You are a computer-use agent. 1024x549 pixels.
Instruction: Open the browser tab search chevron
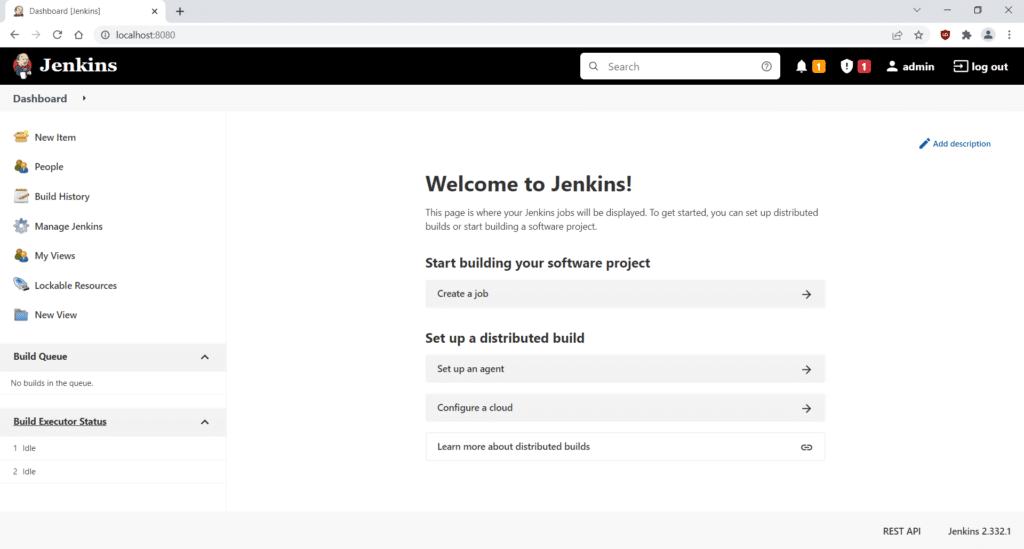pos(917,10)
